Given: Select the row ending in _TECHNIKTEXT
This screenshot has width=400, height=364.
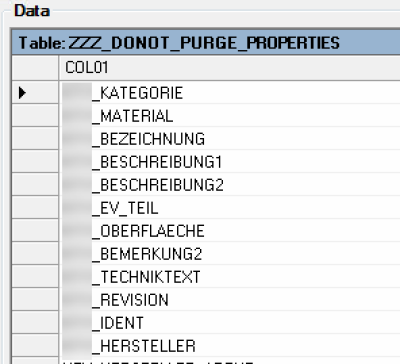Looking at the screenshot, I should tap(230, 276).
